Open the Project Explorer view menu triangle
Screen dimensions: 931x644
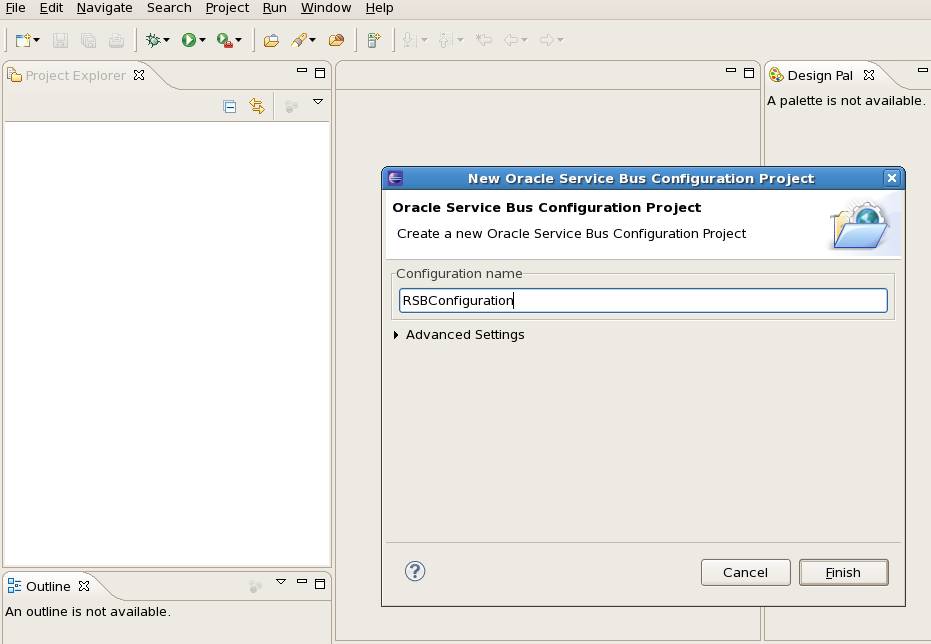318,102
